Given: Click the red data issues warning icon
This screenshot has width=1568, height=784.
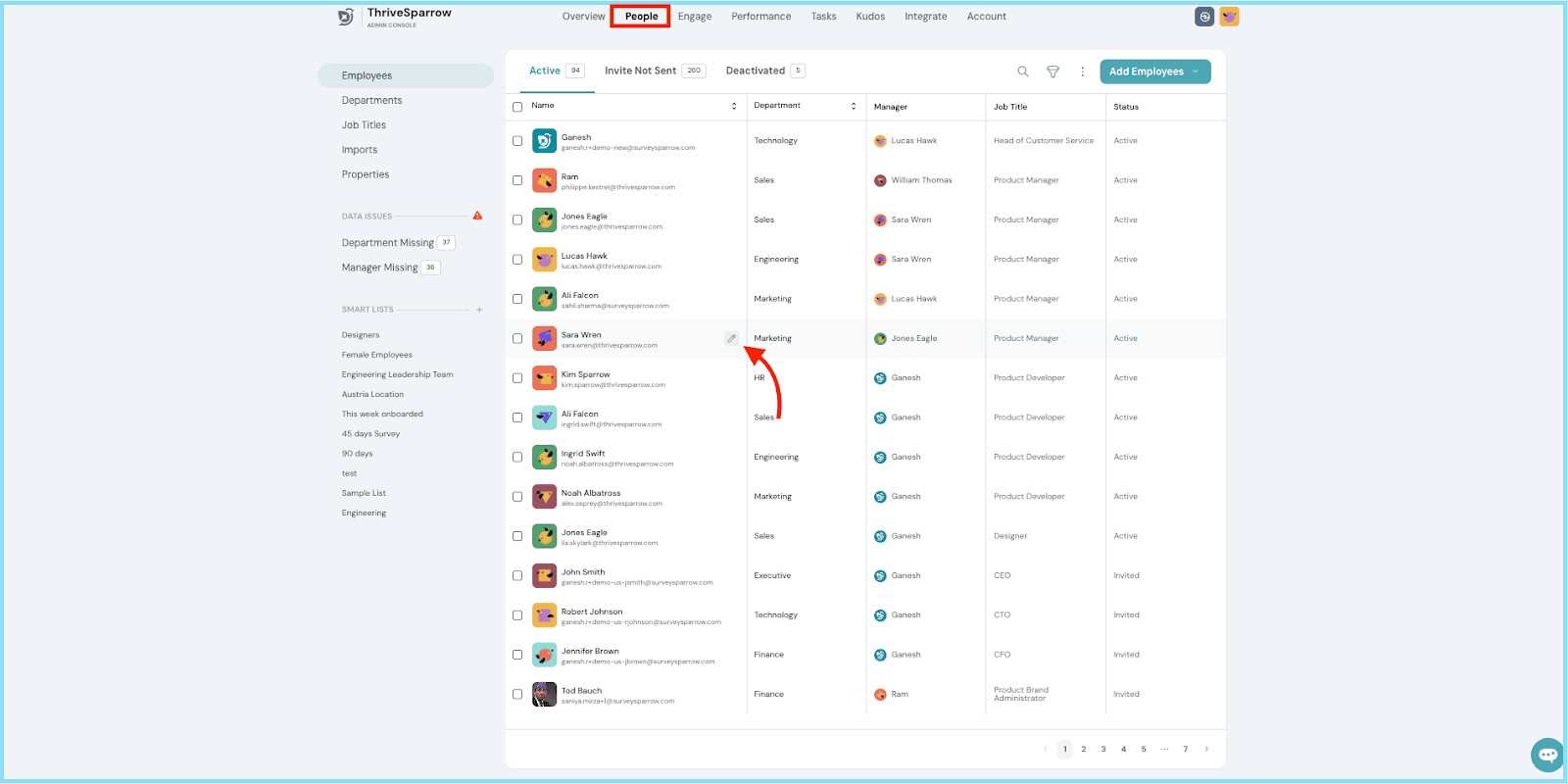Looking at the screenshot, I should 477,216.
